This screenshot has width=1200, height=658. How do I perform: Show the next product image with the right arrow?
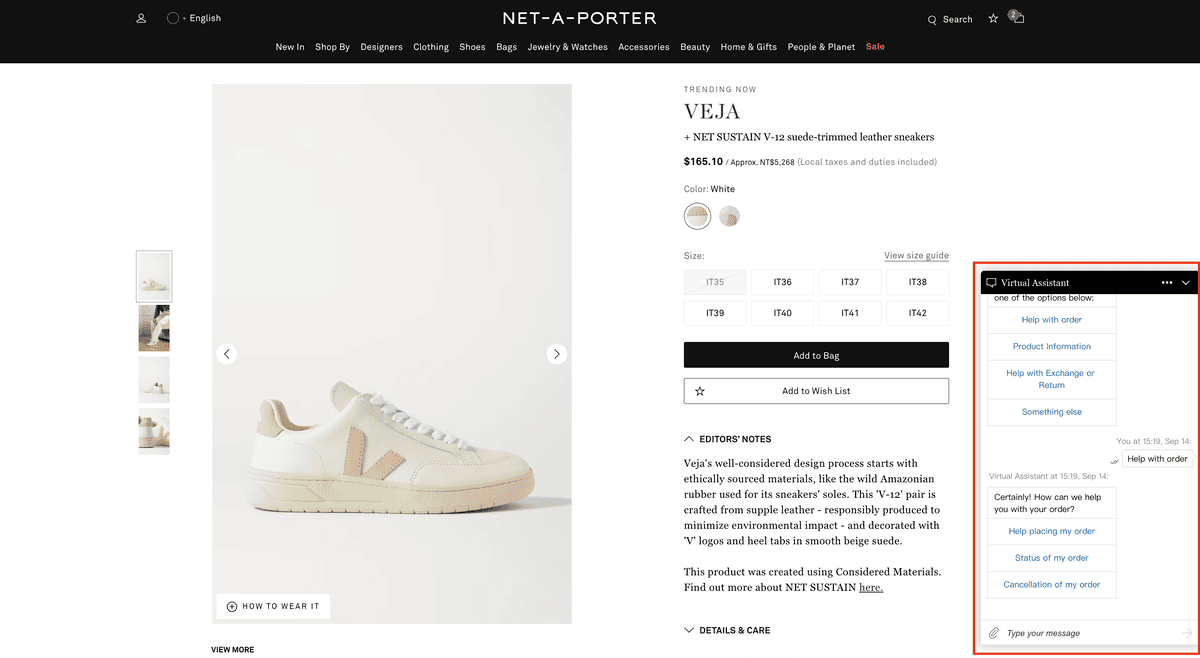click(x=557, y=353)
